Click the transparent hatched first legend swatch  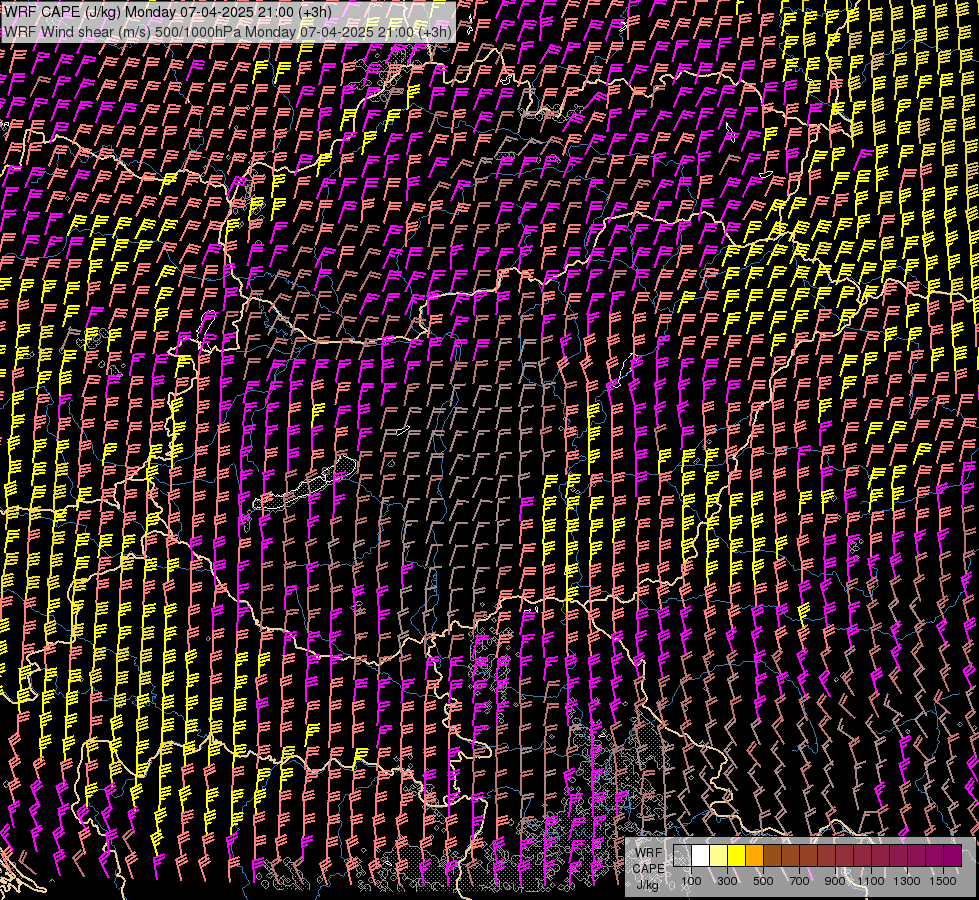(682, 855)
